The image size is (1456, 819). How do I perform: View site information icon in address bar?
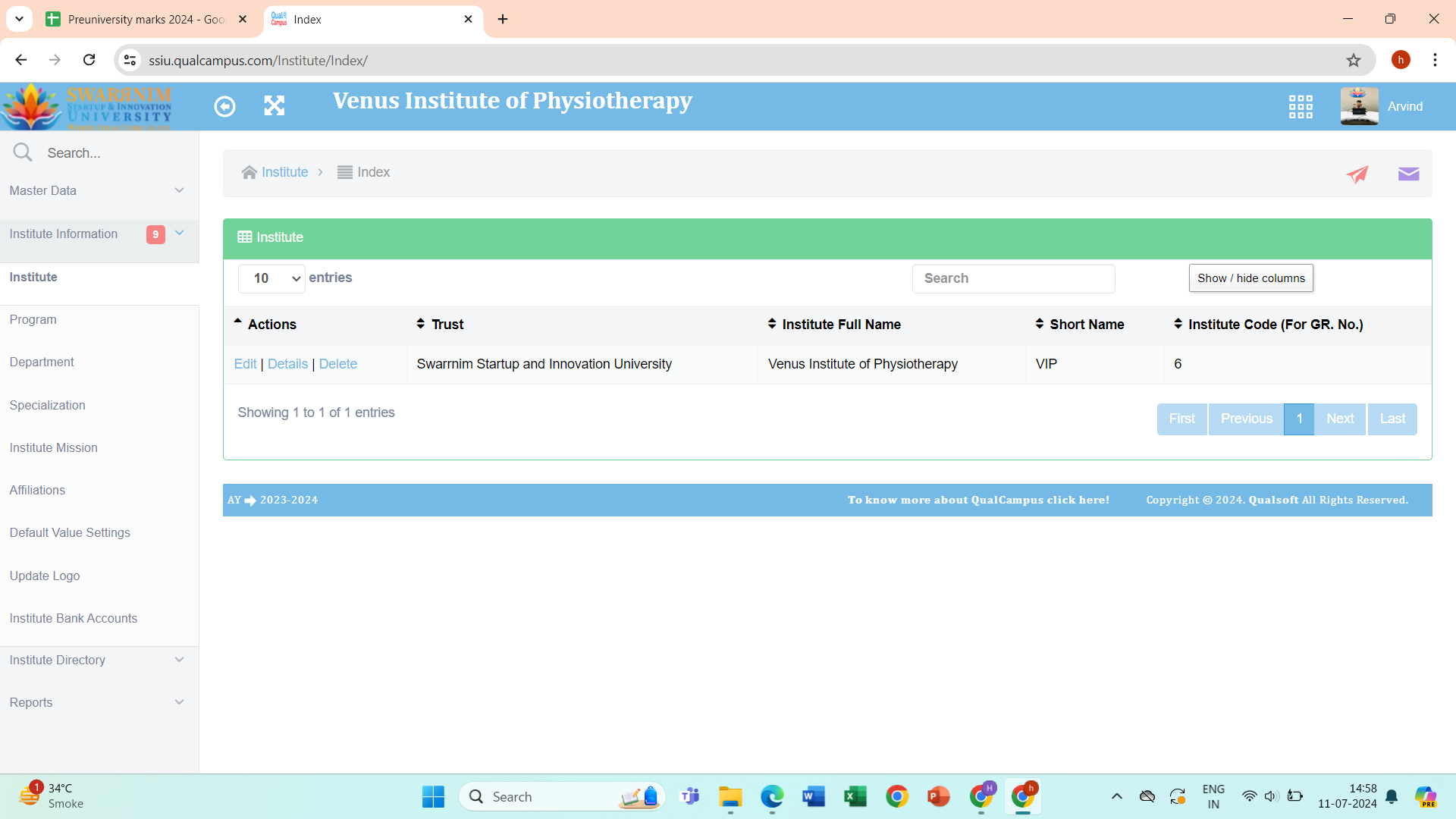point(130,60)
